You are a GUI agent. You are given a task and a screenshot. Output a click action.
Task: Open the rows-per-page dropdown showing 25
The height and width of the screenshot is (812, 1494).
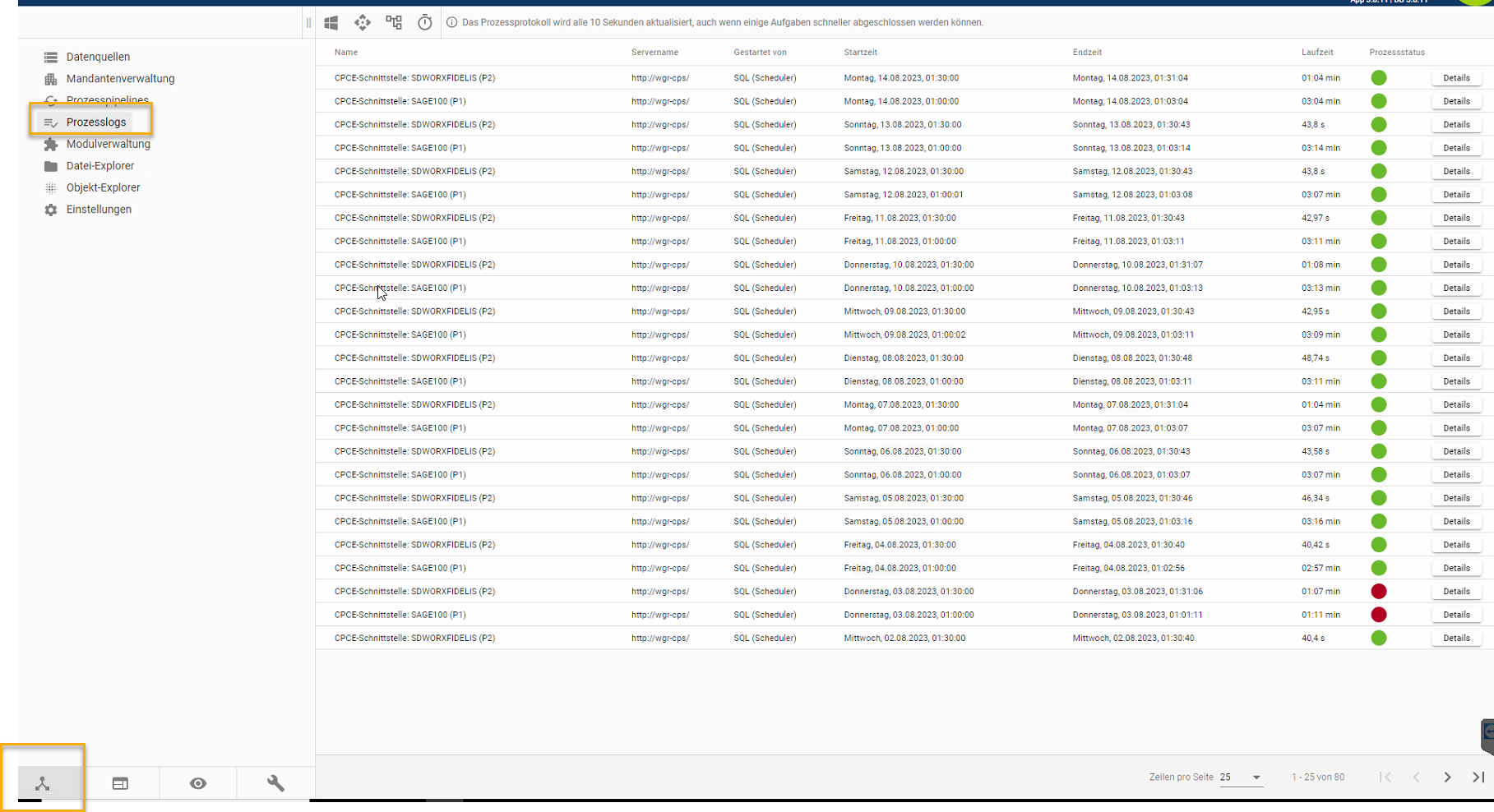coord(1241,777)
